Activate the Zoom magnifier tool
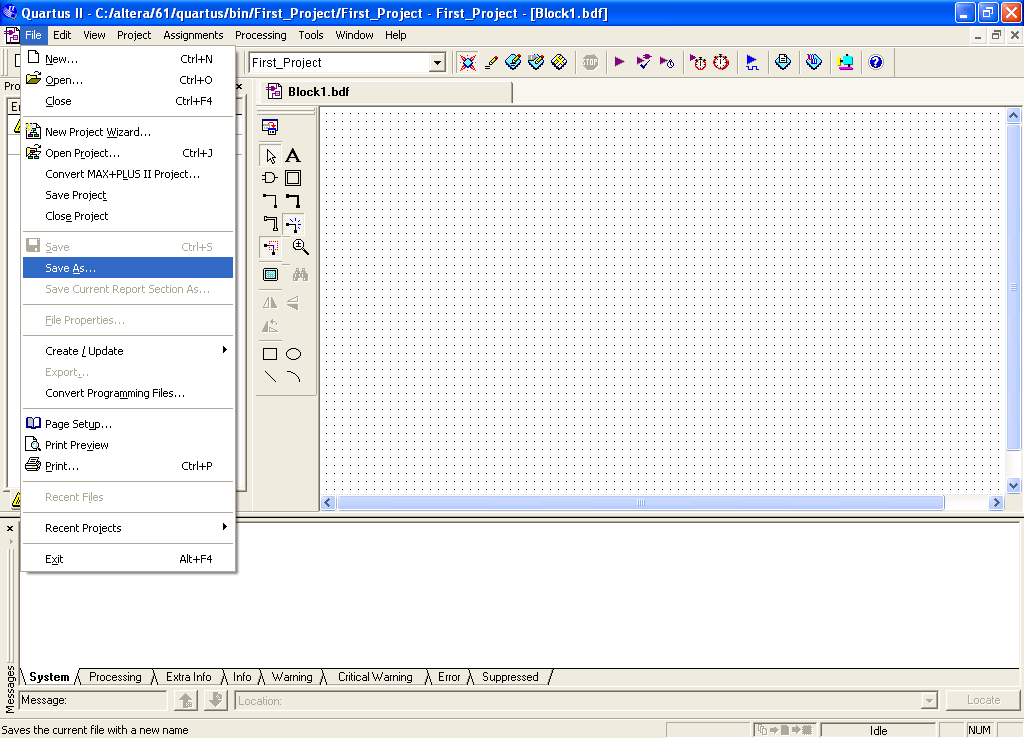The width and height of the screenshot is (1024, 738). (300, 247)
